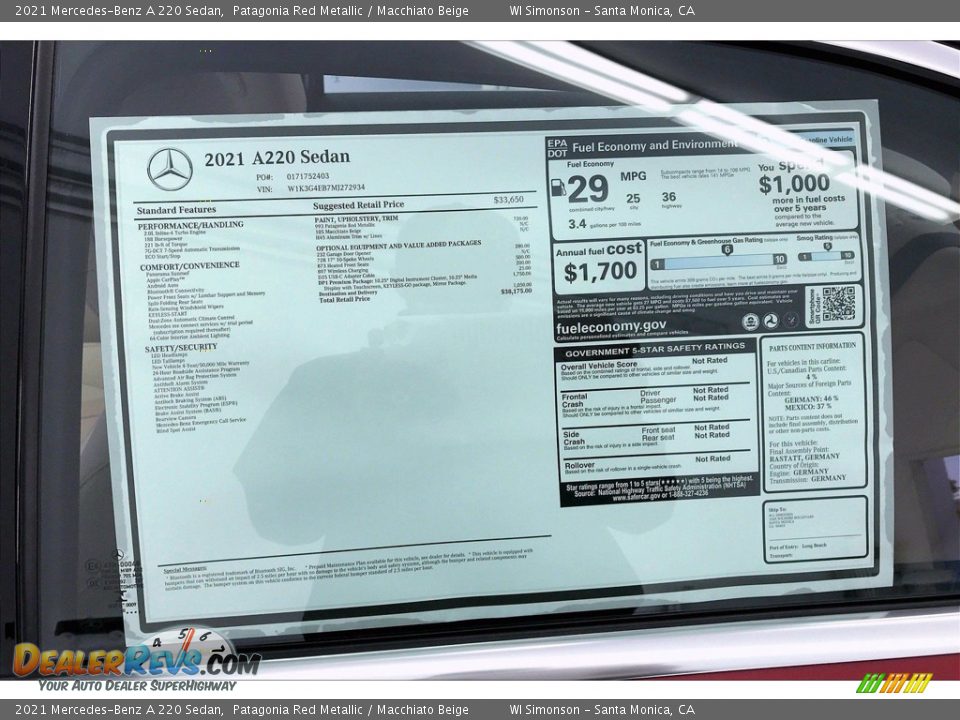Click WI Simonson - Santa Monica in top caption
This screenshot has width=960, height=720.
(602, 10)
